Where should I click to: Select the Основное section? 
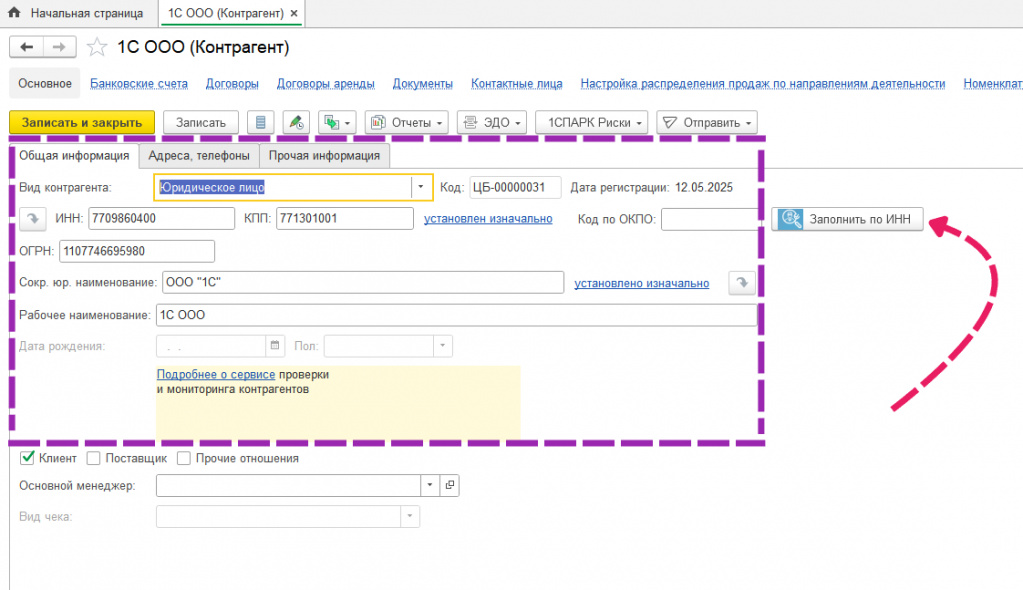coord(45,84)
